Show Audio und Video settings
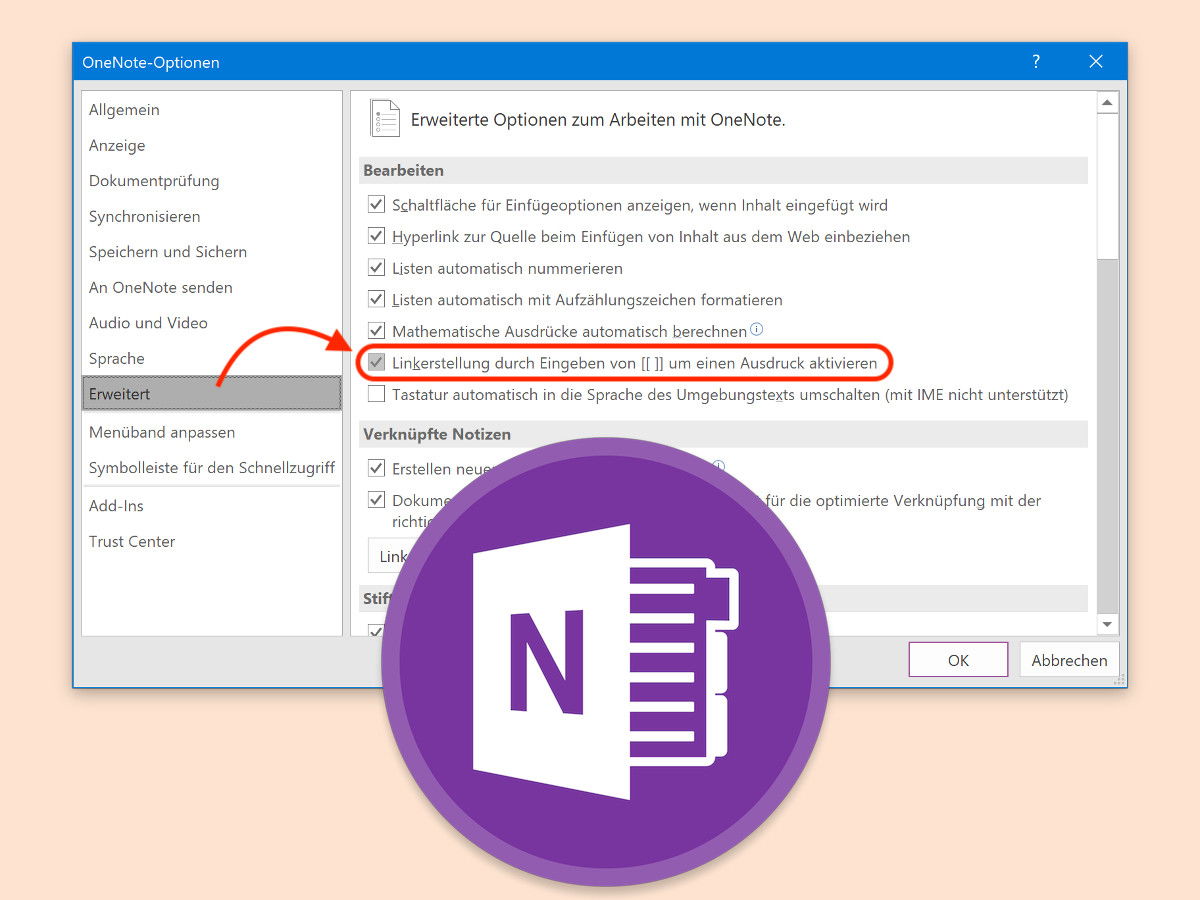This screenshot has width=1200, height=900. (212, 323)
